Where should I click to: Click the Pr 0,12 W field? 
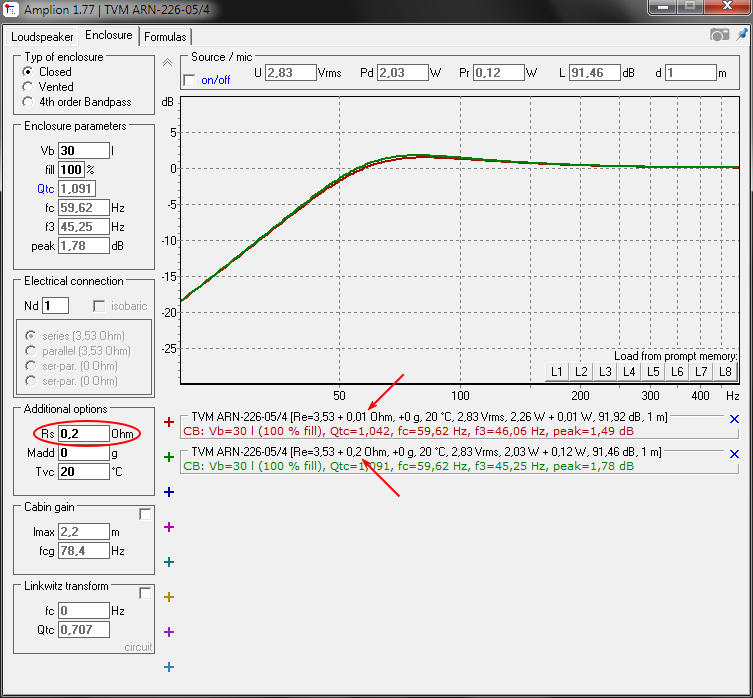pyautogui.click(x=498, y=73)
